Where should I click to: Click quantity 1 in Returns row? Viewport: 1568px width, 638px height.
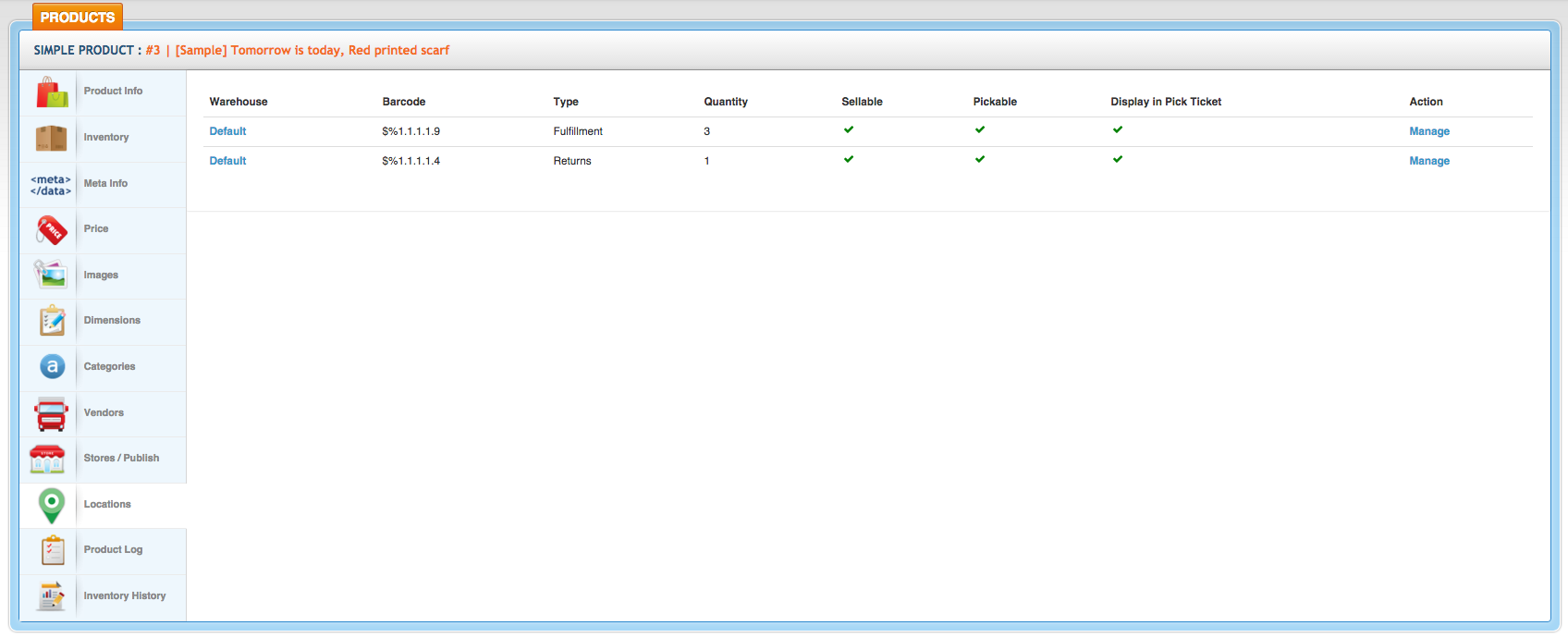tap(707, 161)
